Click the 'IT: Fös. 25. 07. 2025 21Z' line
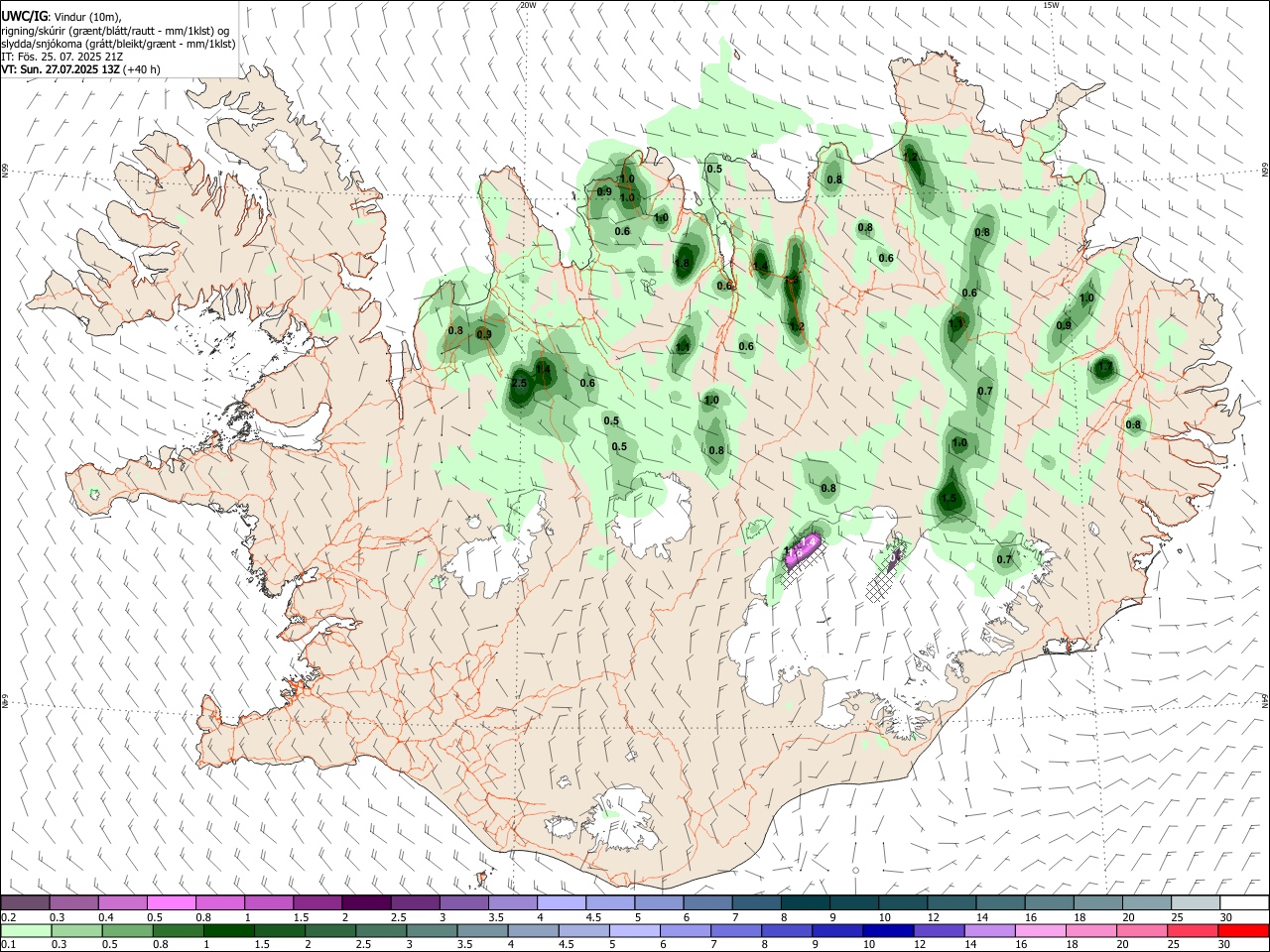 tap(63, 57)
